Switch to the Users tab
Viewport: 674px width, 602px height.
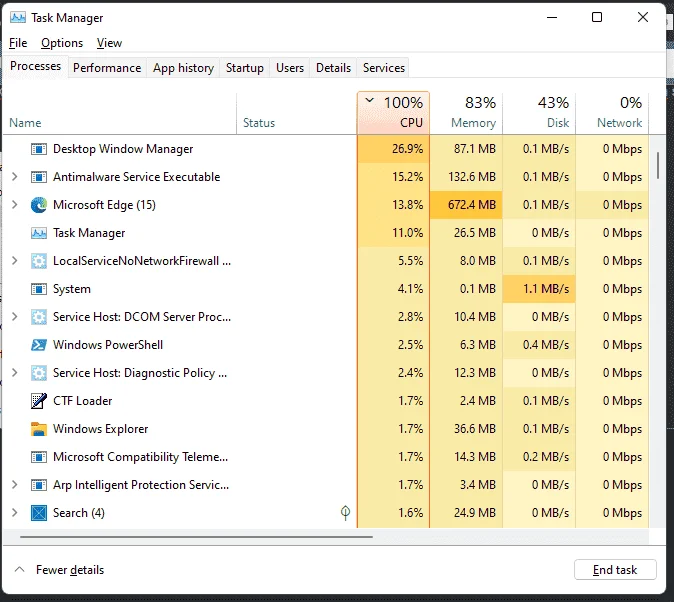(290, 68)
